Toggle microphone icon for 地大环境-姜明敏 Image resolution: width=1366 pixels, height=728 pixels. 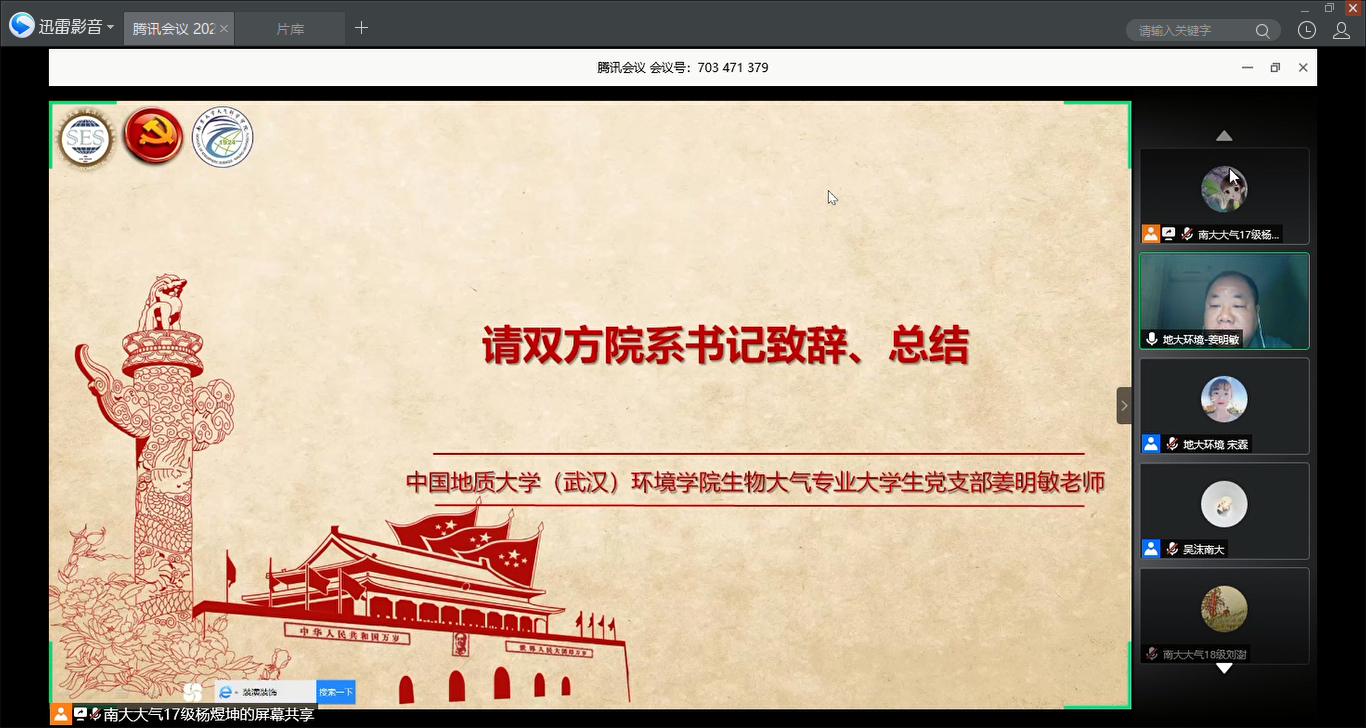click(x=1152, y=339)
